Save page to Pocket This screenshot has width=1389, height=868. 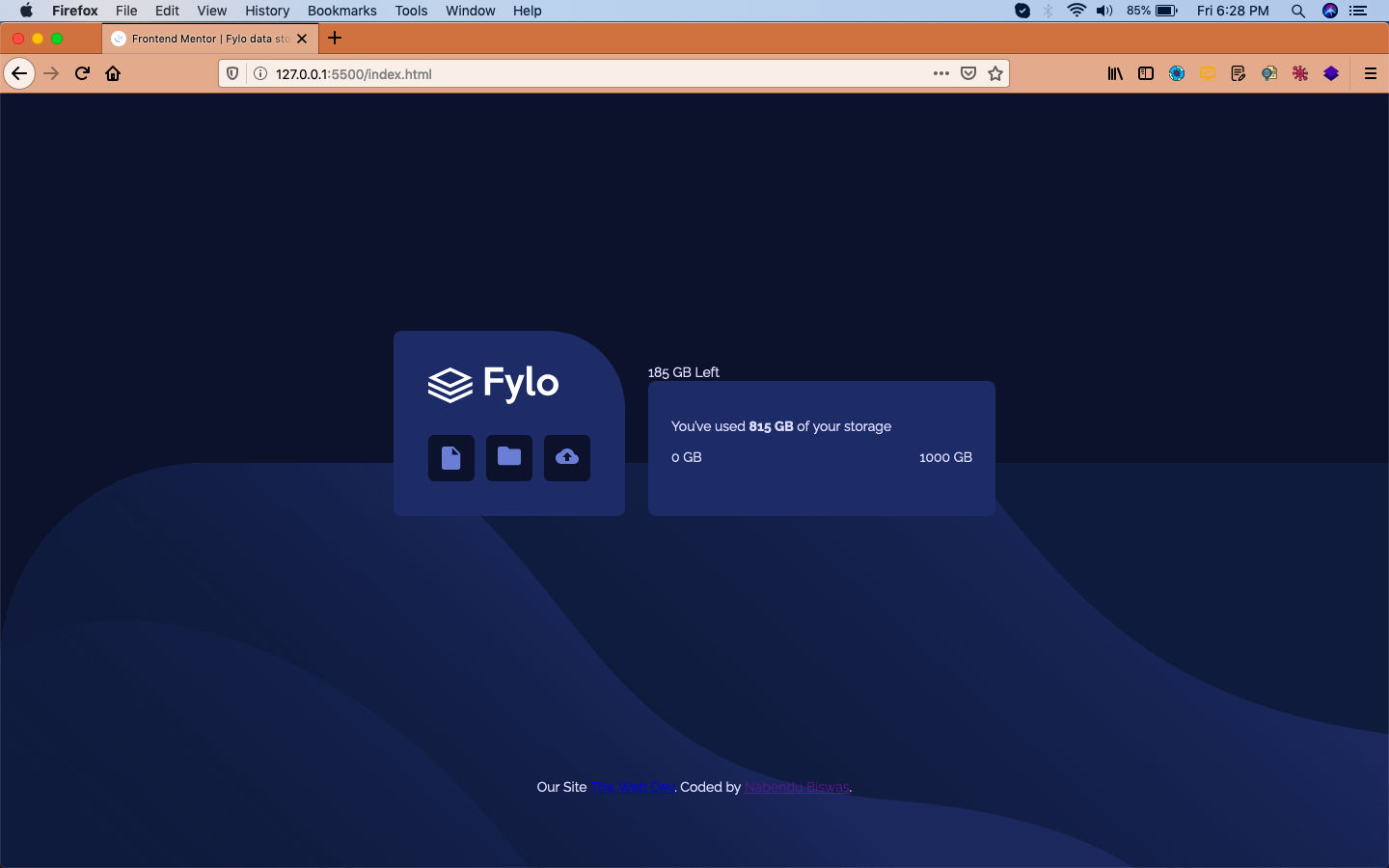[x=968, y=73]
